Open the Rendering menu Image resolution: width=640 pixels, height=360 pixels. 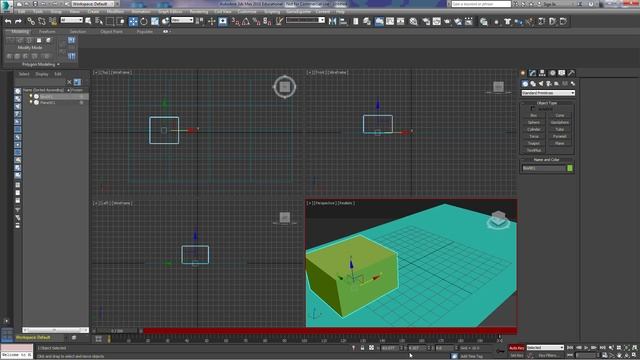click(x=199, y=12)
